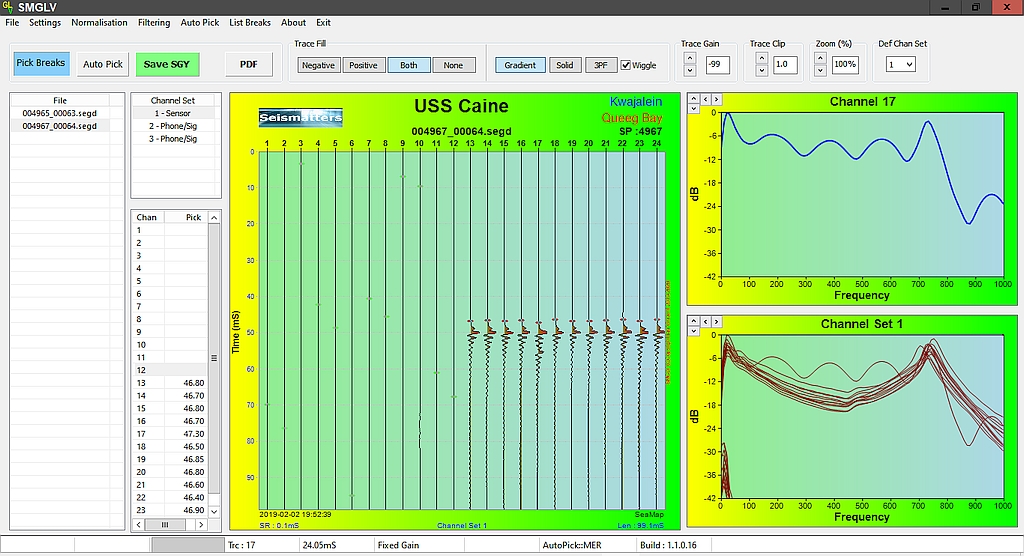
Task: Click left arrow on Channel Set 1 chart
Action: (x=705, y=321)
